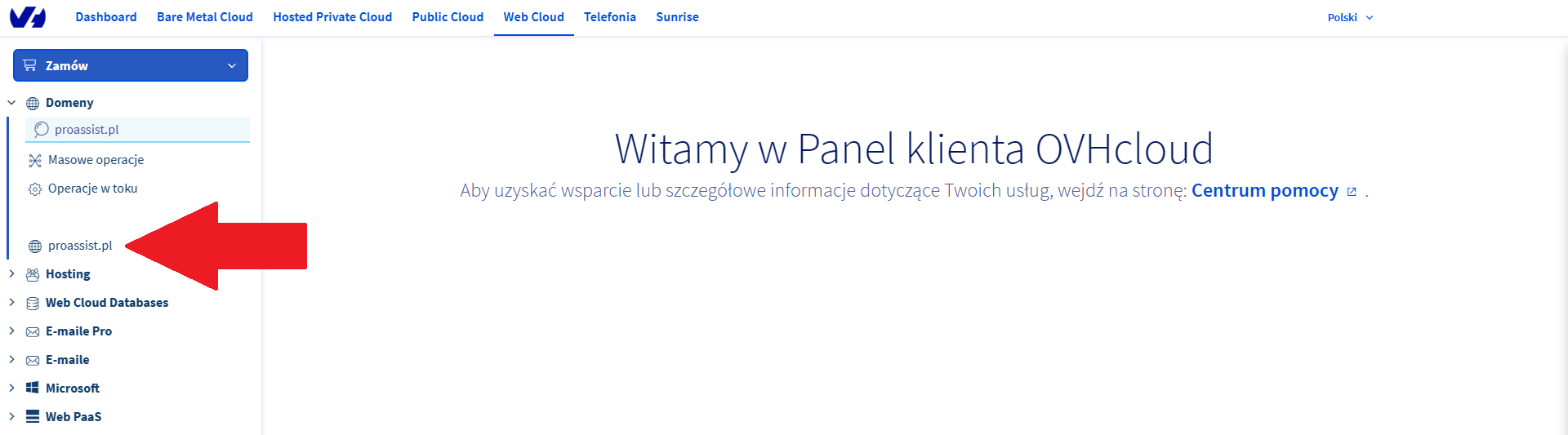The image size is (1568, 435).
Task: Click the shopping cart icon on Zamów
Action: (30, 65)
